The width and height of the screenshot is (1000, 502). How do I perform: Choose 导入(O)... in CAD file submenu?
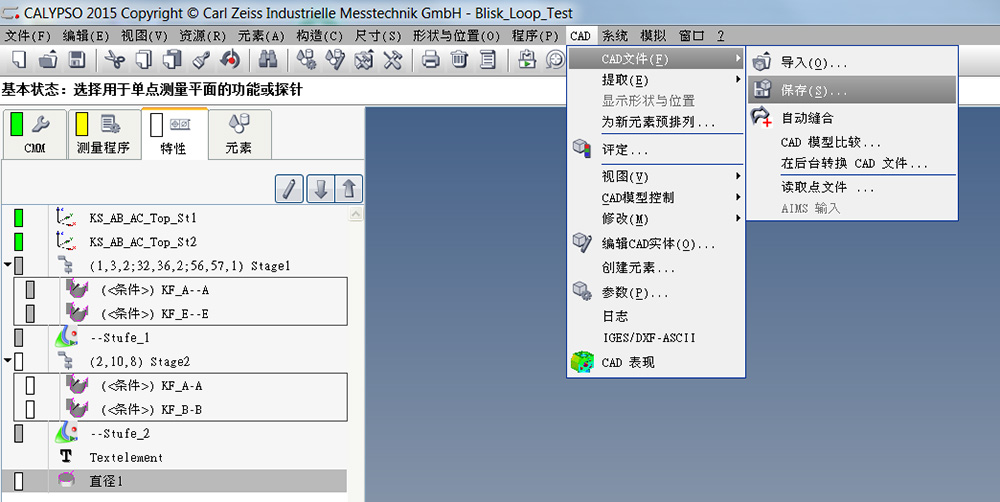[852, 63]
